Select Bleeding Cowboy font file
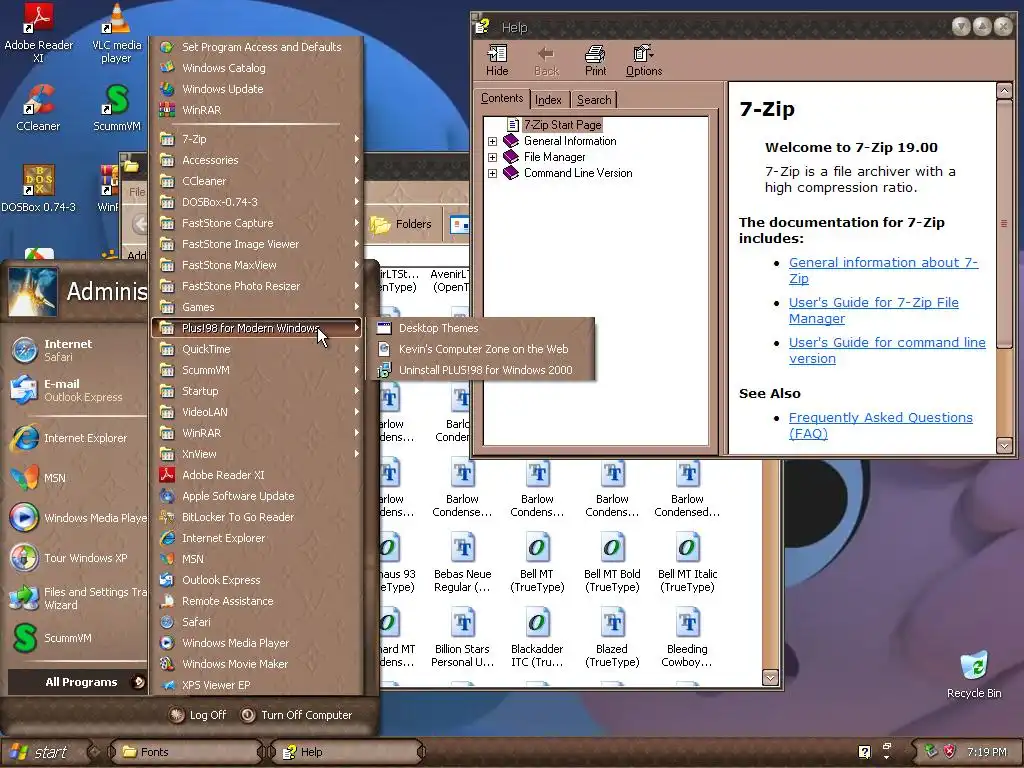1024x768 pixels. point(687,637)
